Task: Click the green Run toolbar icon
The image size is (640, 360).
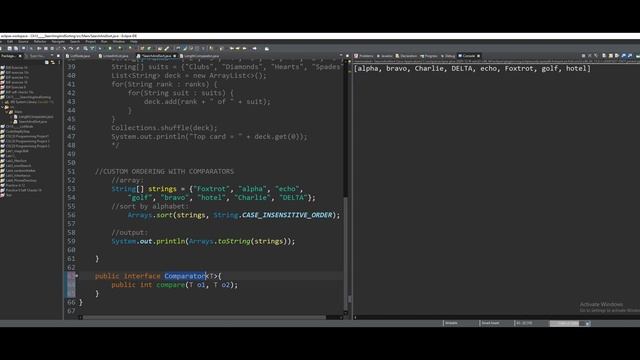Action: coord(110,49)
